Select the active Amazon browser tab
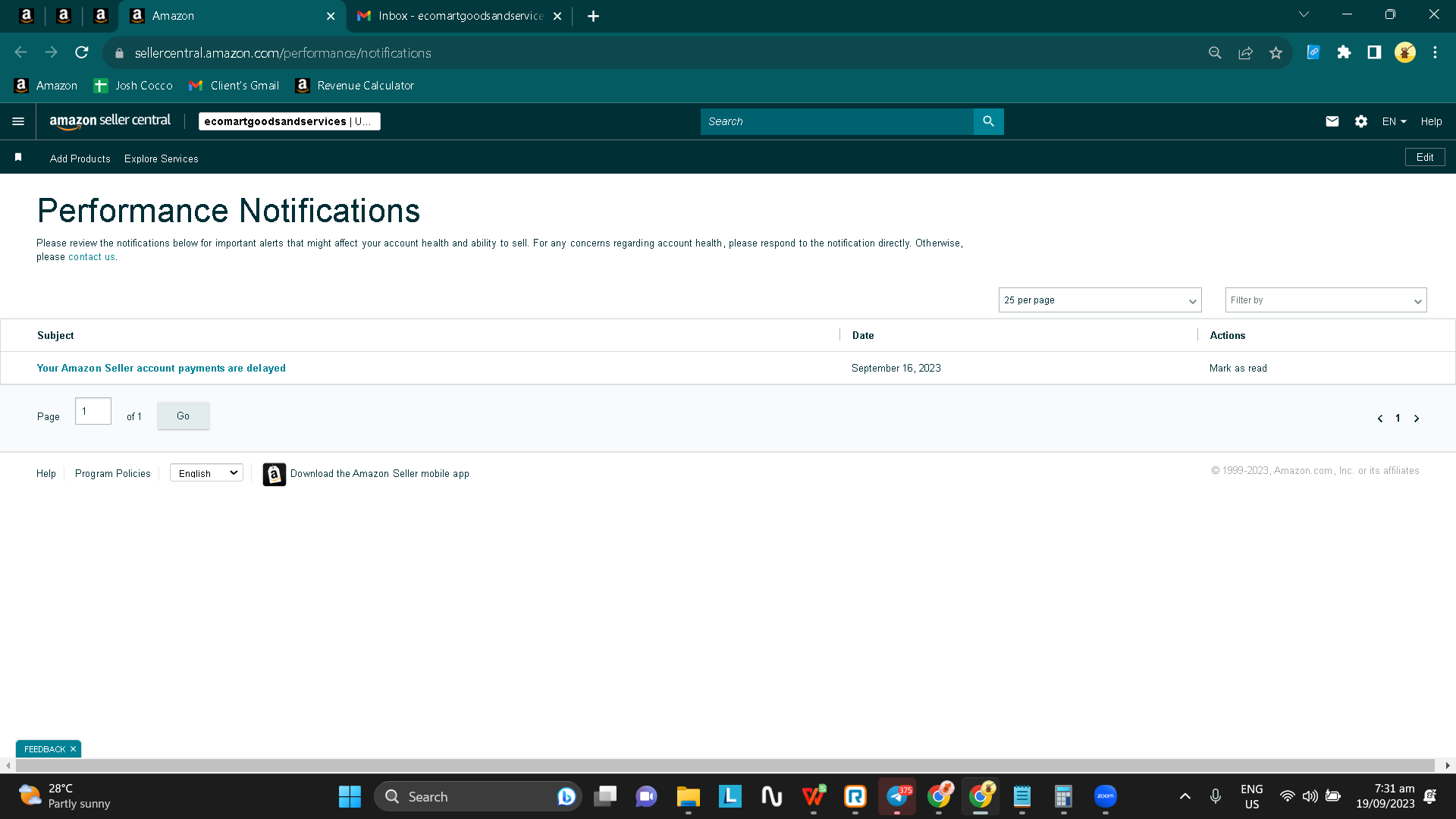 coord(231,16)
